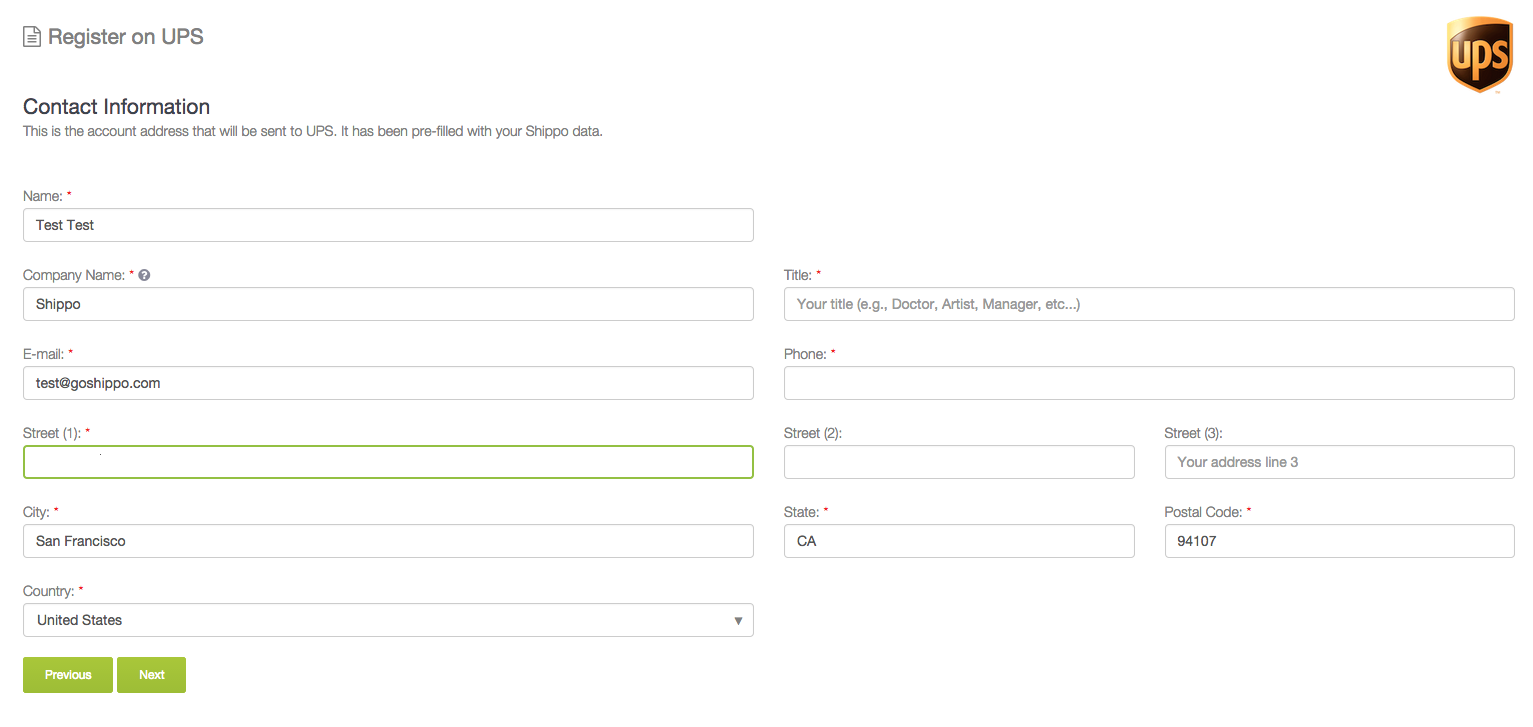Click the Name: field label
This screenshot has width=1533, height=727.
(43, 196)
